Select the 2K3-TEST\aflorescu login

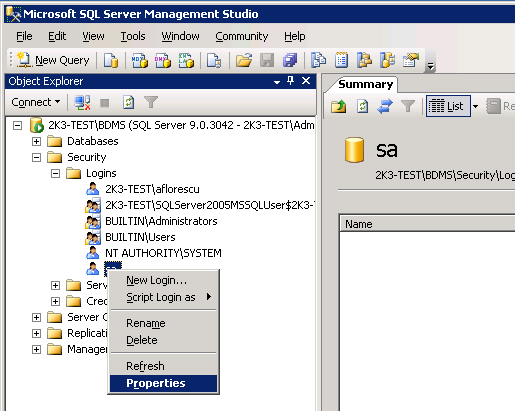point(152,189)
